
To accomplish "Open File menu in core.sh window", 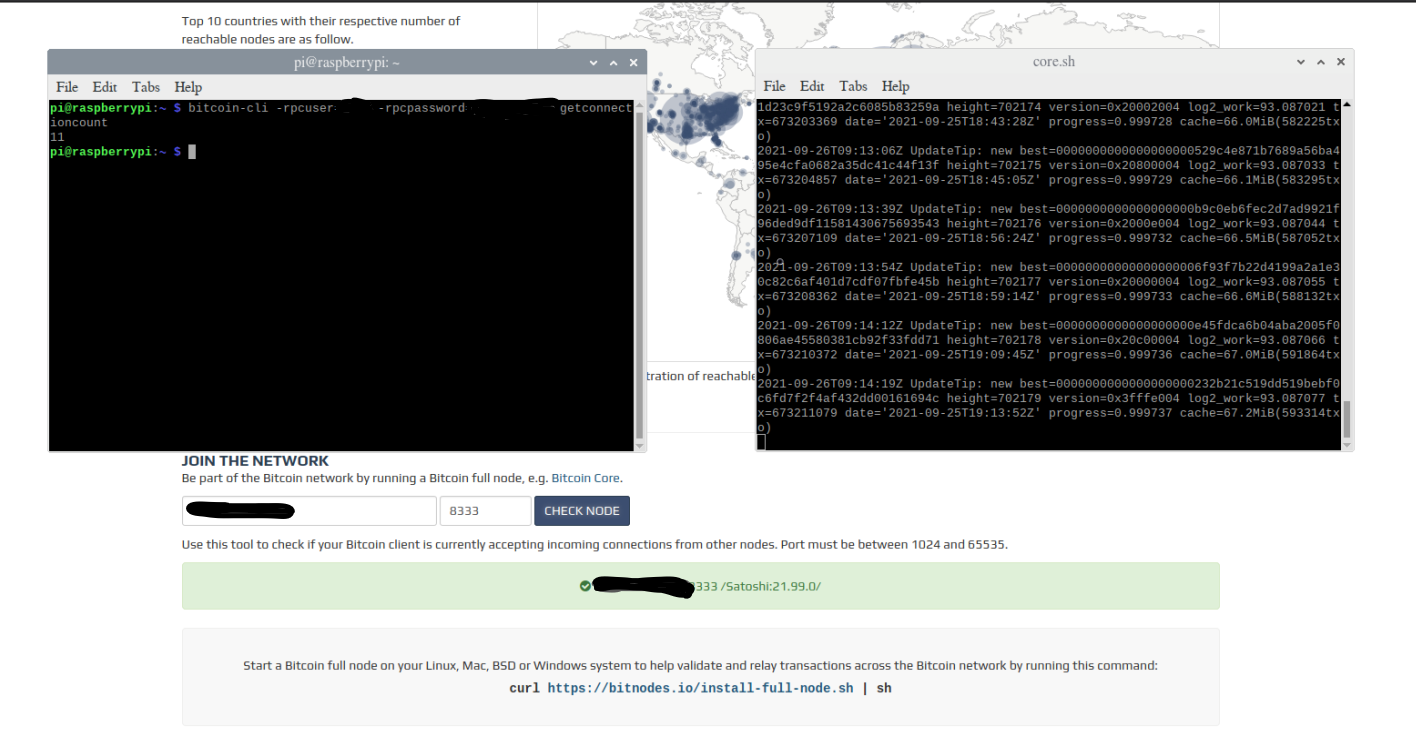I will coord(775,86).
